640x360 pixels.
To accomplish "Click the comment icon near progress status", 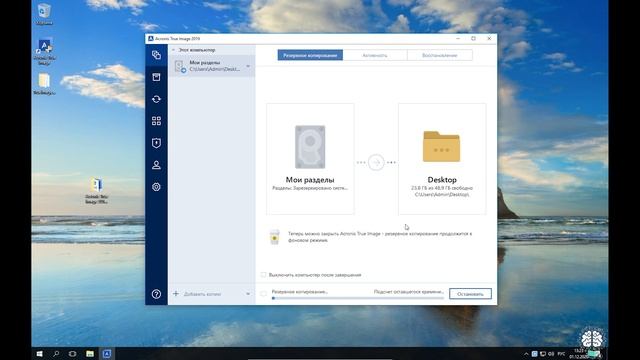I will click(x=264, y=293).
